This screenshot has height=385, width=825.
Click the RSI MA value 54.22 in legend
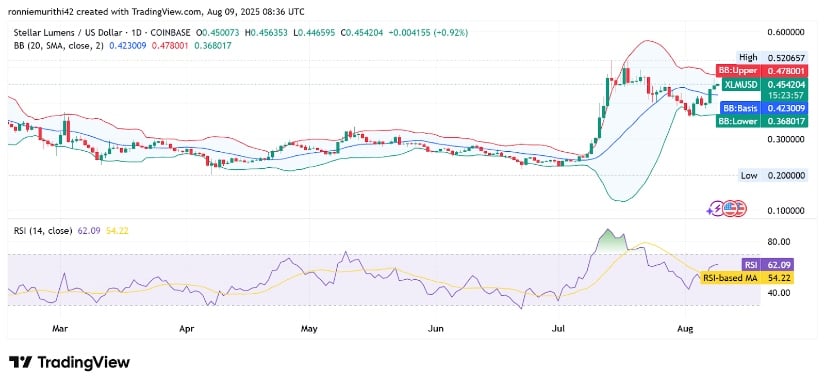117,230
